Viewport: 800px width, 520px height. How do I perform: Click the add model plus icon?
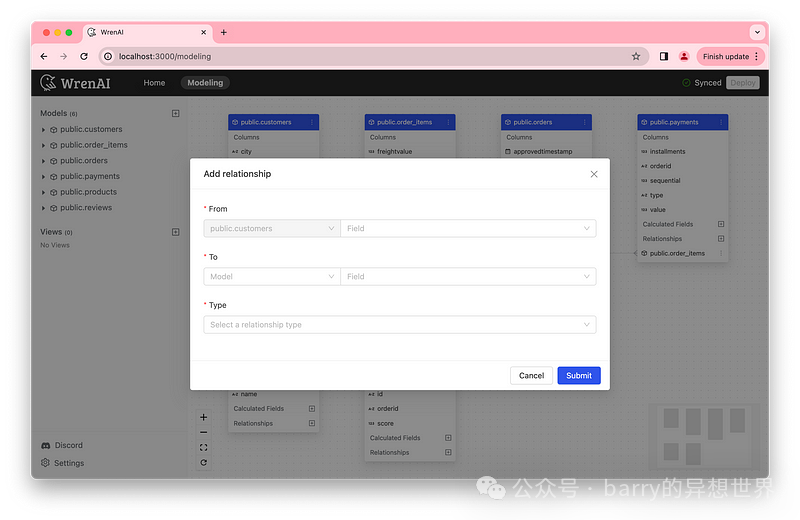(x=176, y=113)
